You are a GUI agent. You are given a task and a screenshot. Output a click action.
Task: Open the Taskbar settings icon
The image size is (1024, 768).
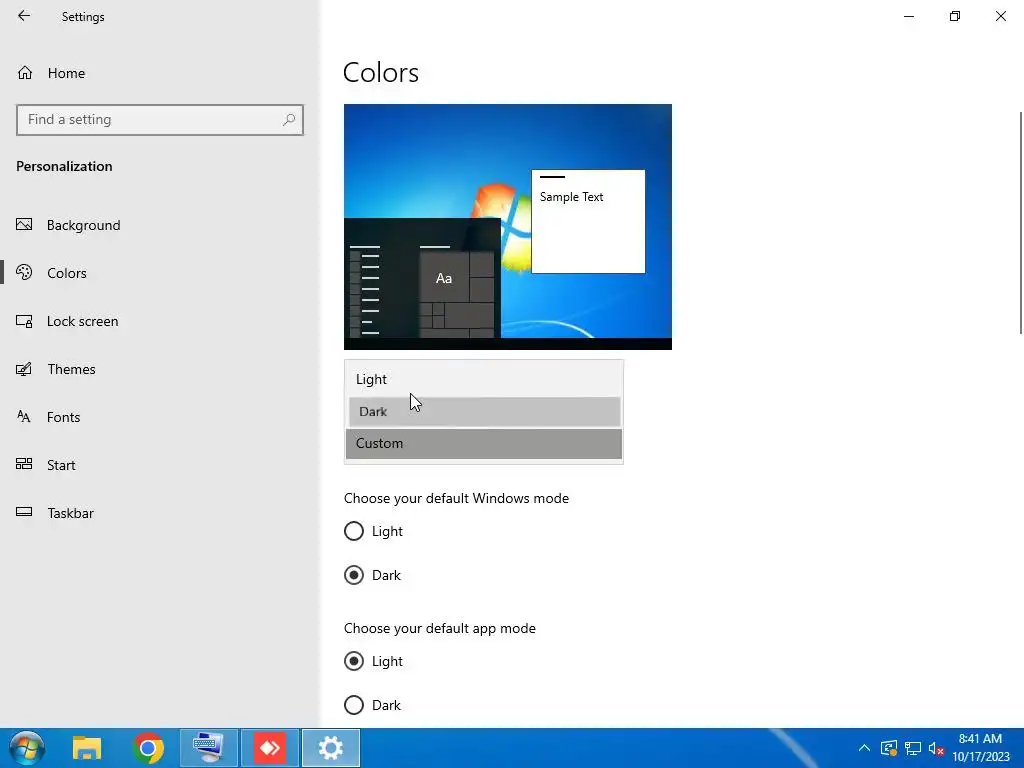coord(24,513)
